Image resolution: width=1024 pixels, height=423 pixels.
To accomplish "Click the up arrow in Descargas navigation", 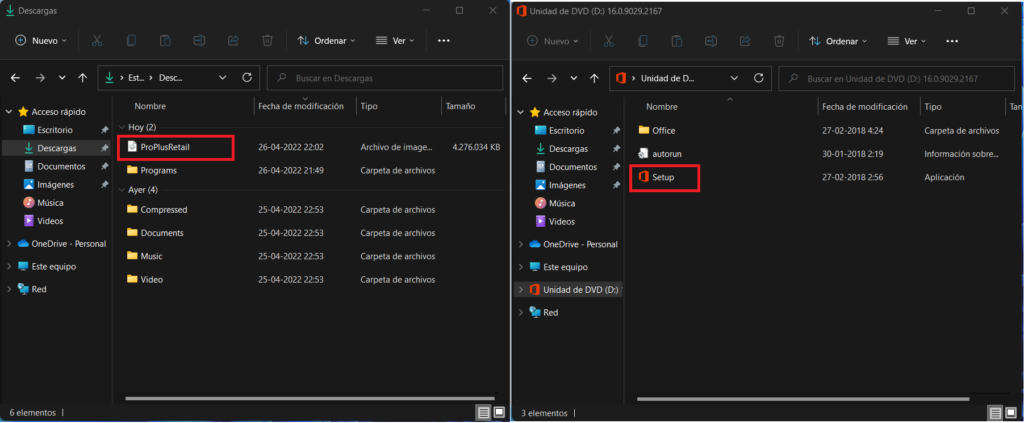I will [82, 78].
